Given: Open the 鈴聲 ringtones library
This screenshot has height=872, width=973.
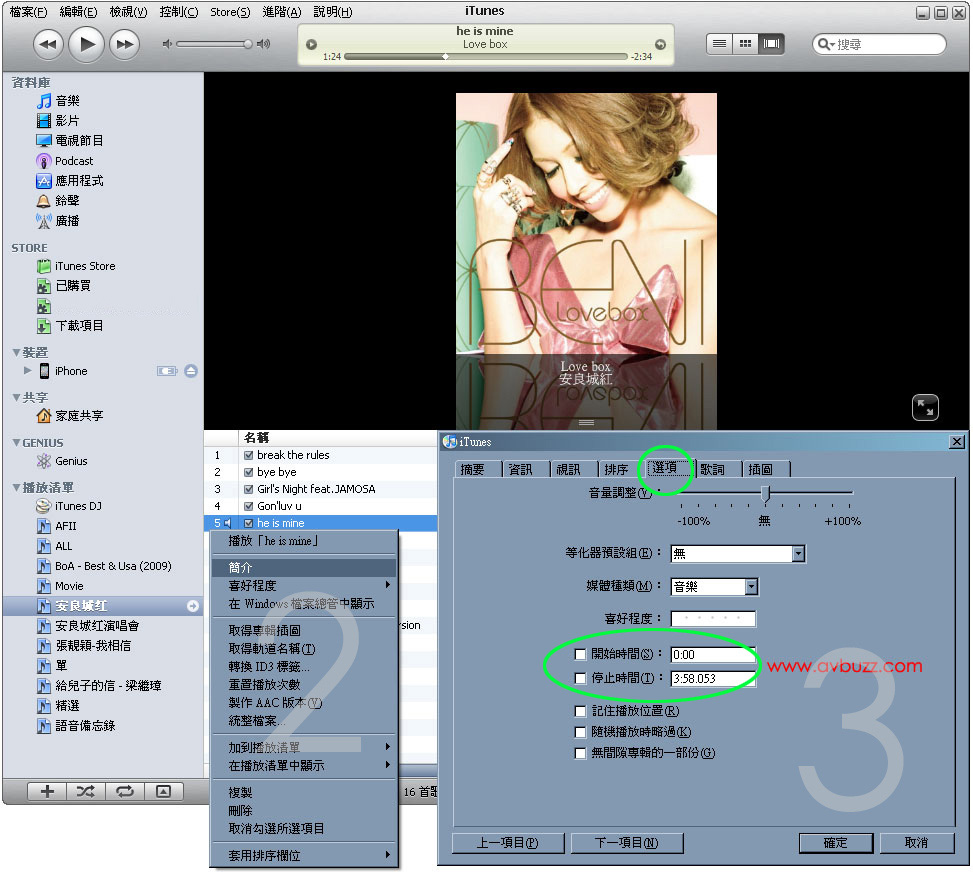Looking at the screenshot, I should point(58,200).
